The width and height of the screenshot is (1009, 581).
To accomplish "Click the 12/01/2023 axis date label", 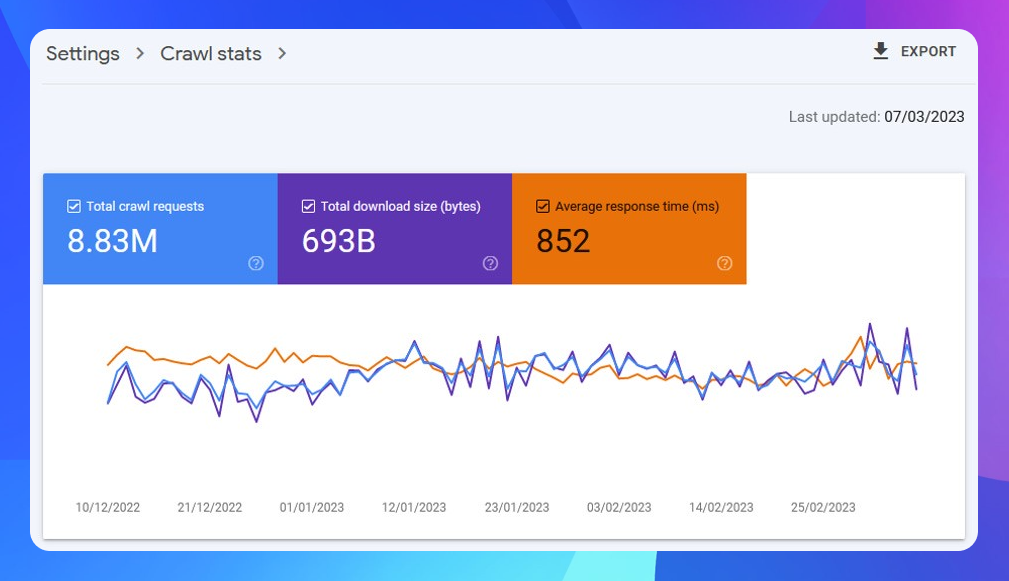I will (414, 508).
